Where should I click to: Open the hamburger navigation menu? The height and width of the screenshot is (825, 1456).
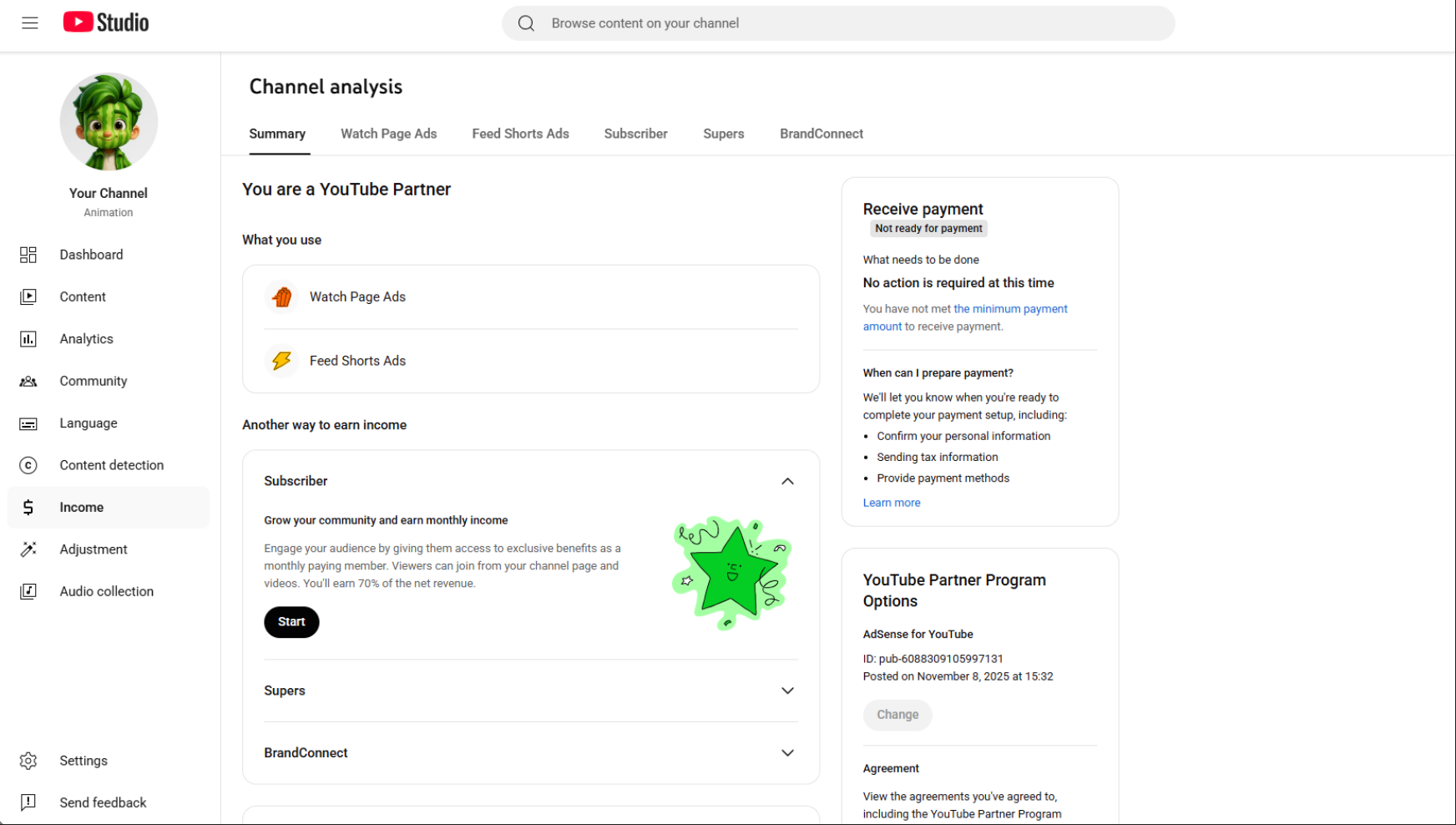pyautogui.click(x=30, y=23)
